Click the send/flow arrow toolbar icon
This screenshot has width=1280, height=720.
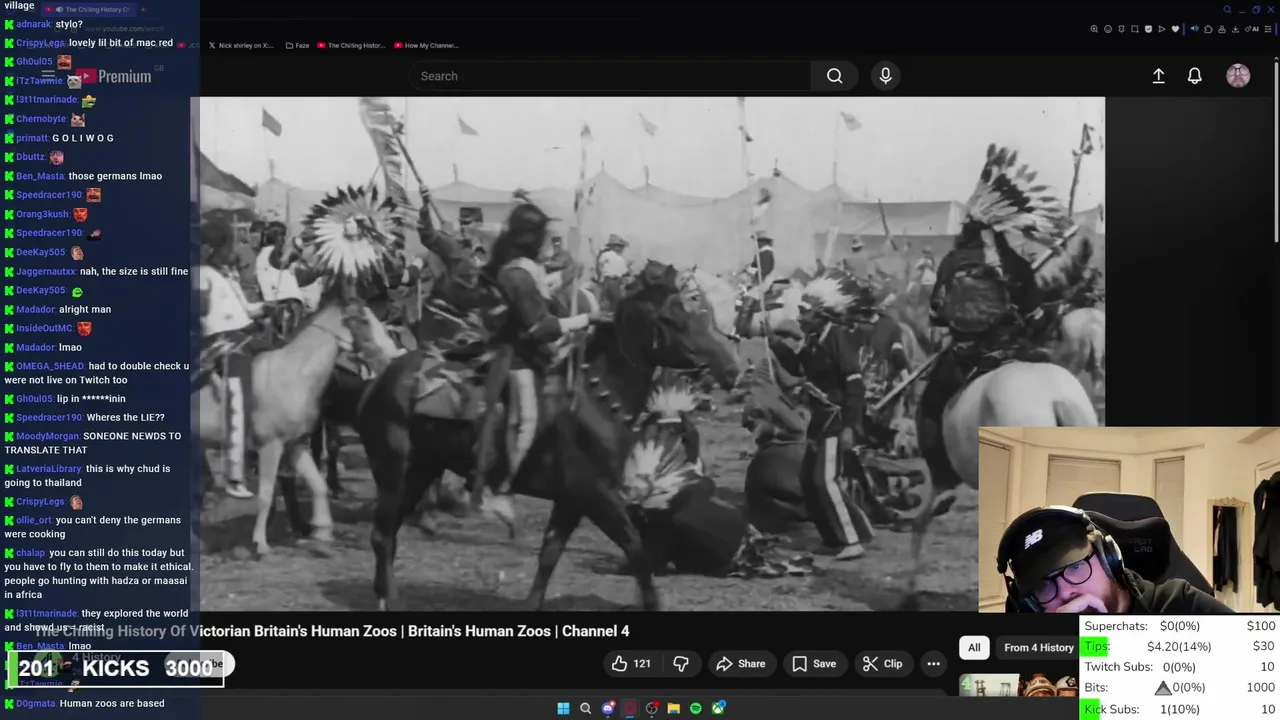1162,29
